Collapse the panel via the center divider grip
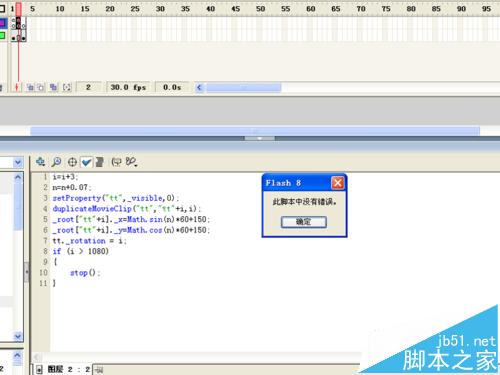Viewport: 500px width, 375px height. point(259,138)
